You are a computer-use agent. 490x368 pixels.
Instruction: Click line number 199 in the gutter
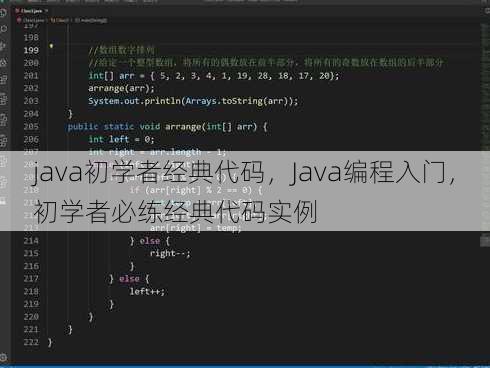31,50
